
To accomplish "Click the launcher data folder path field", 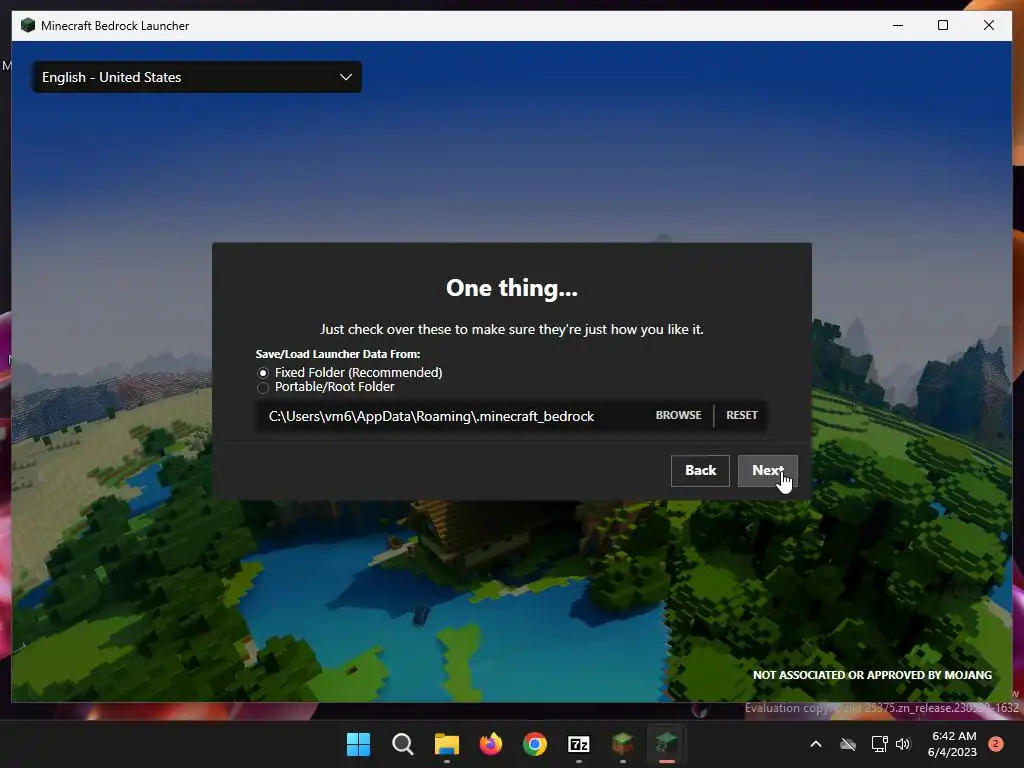I will click(x=451, y=416).
